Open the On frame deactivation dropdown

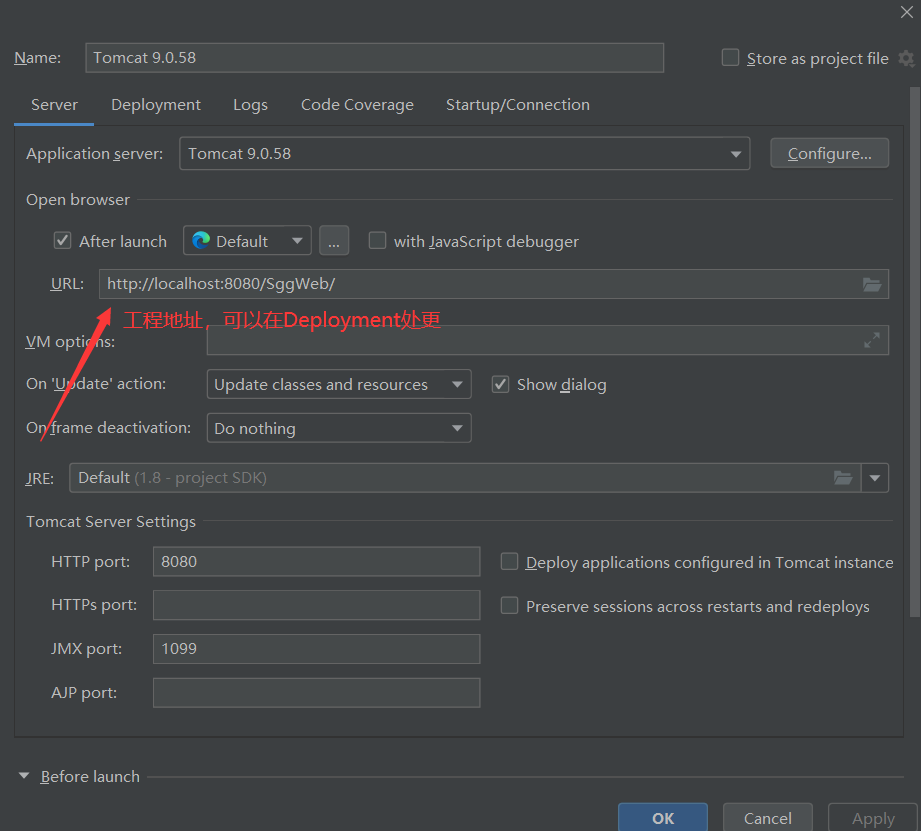pyautogui.click(x=339, y=428)
